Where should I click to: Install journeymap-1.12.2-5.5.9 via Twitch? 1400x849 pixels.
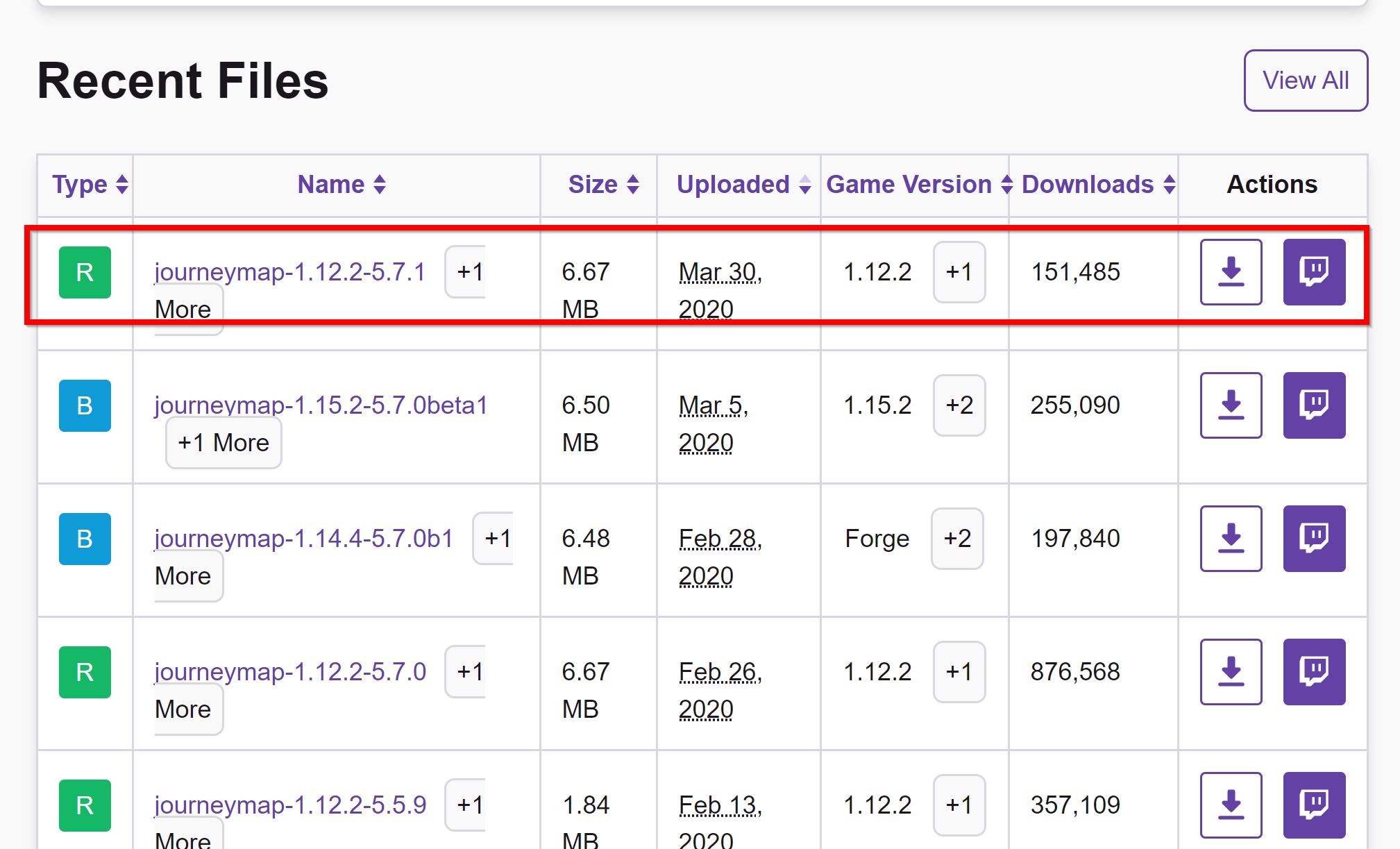(x=1314, y=805)
